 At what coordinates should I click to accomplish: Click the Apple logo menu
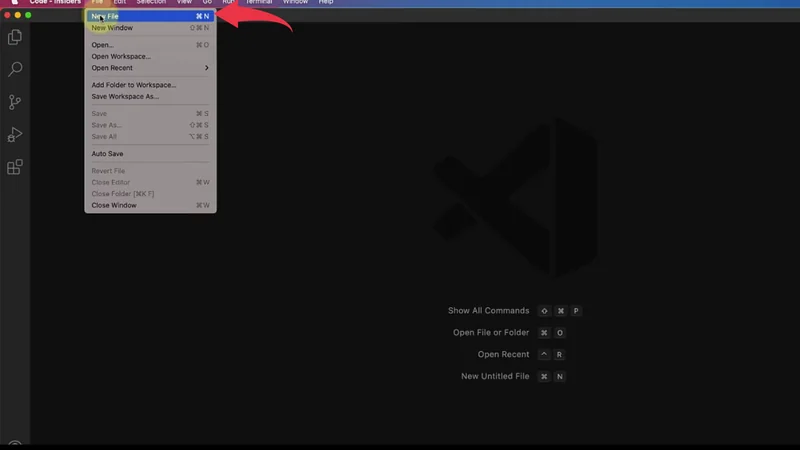coord(14,2)
